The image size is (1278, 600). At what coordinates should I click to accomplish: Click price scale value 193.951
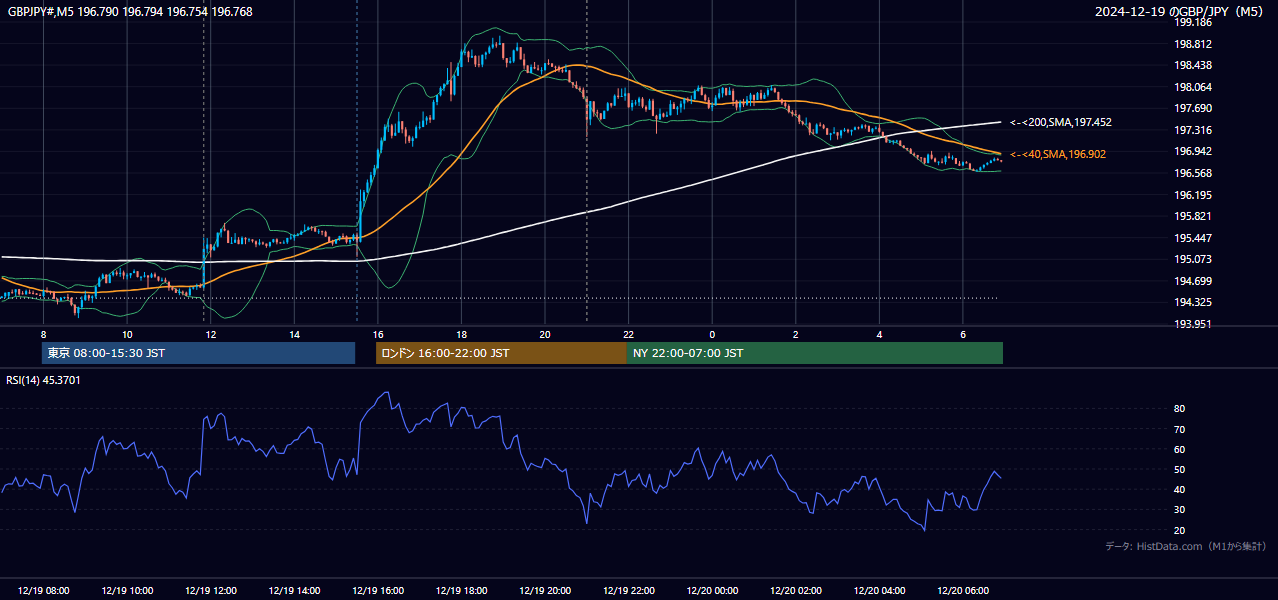tap(1195, 324)
